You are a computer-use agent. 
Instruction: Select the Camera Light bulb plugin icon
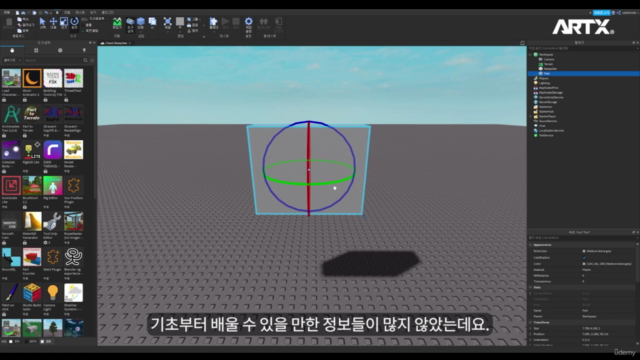[53, 293]
